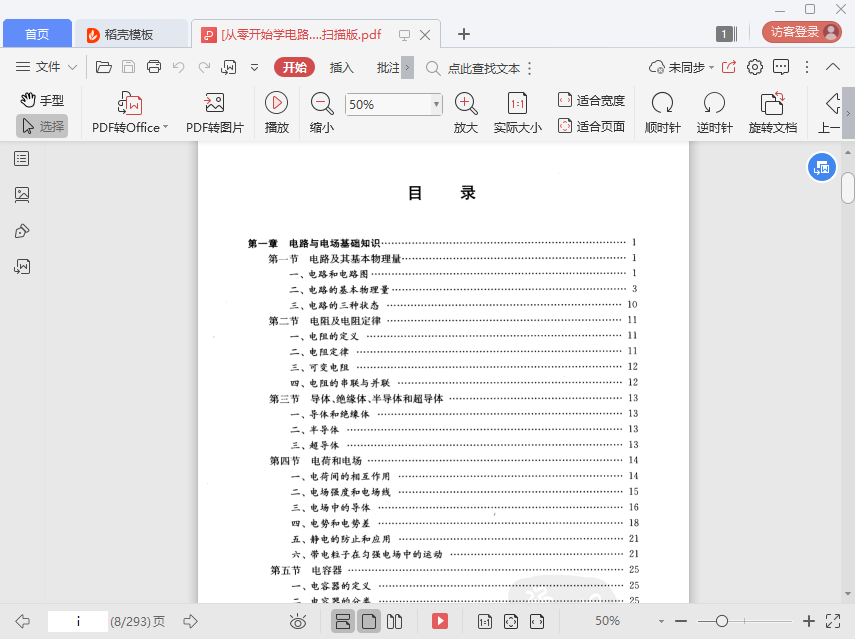
Task: Open the PDF to Office converter
Action: [x=130, y=113]
